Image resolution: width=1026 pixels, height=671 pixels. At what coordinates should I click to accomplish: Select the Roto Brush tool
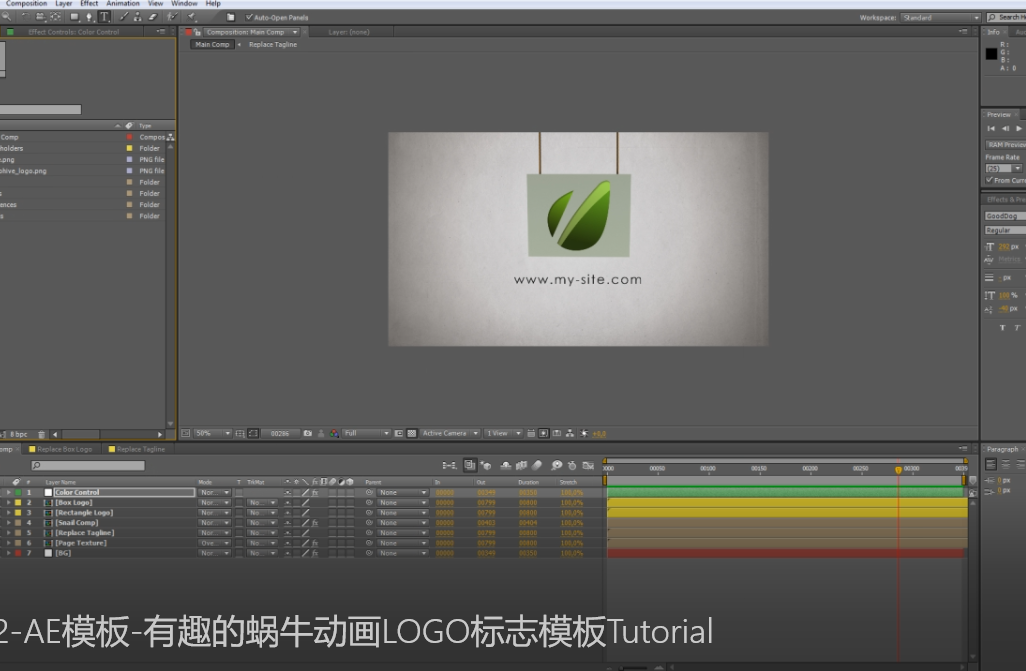[172, 17]
